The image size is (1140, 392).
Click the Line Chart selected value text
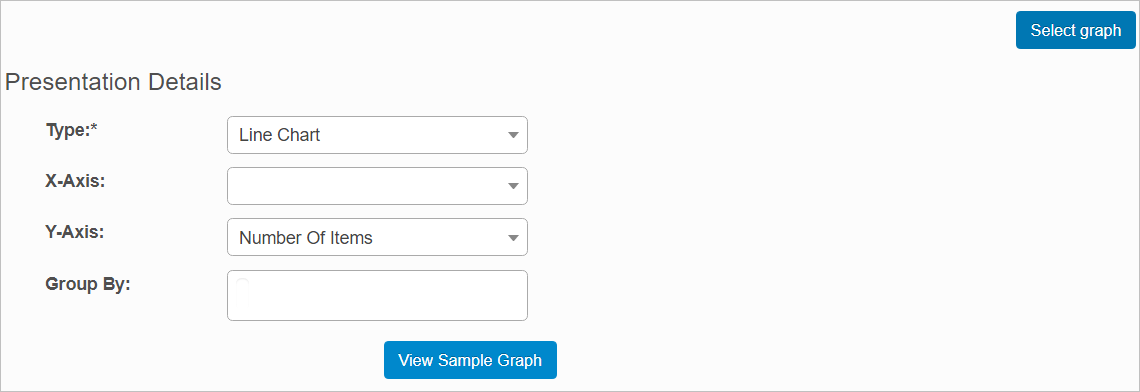pos(279,135)
